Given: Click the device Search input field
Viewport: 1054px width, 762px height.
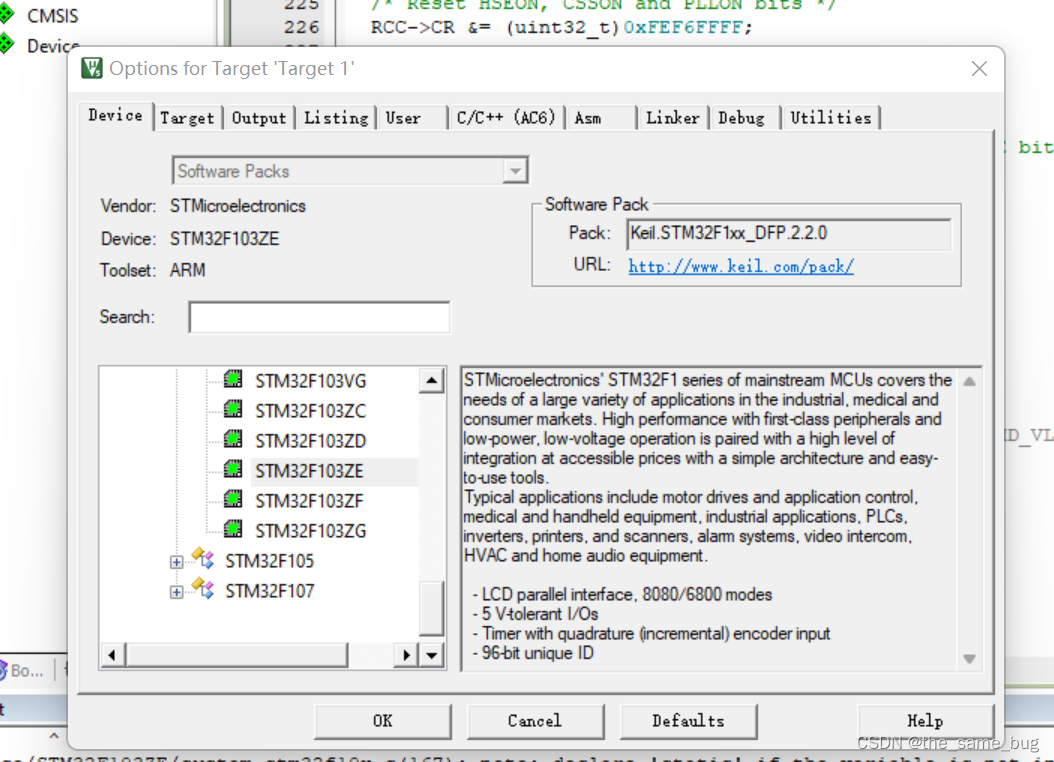Looking at the screenshot, I should click(x=319, y=317).
